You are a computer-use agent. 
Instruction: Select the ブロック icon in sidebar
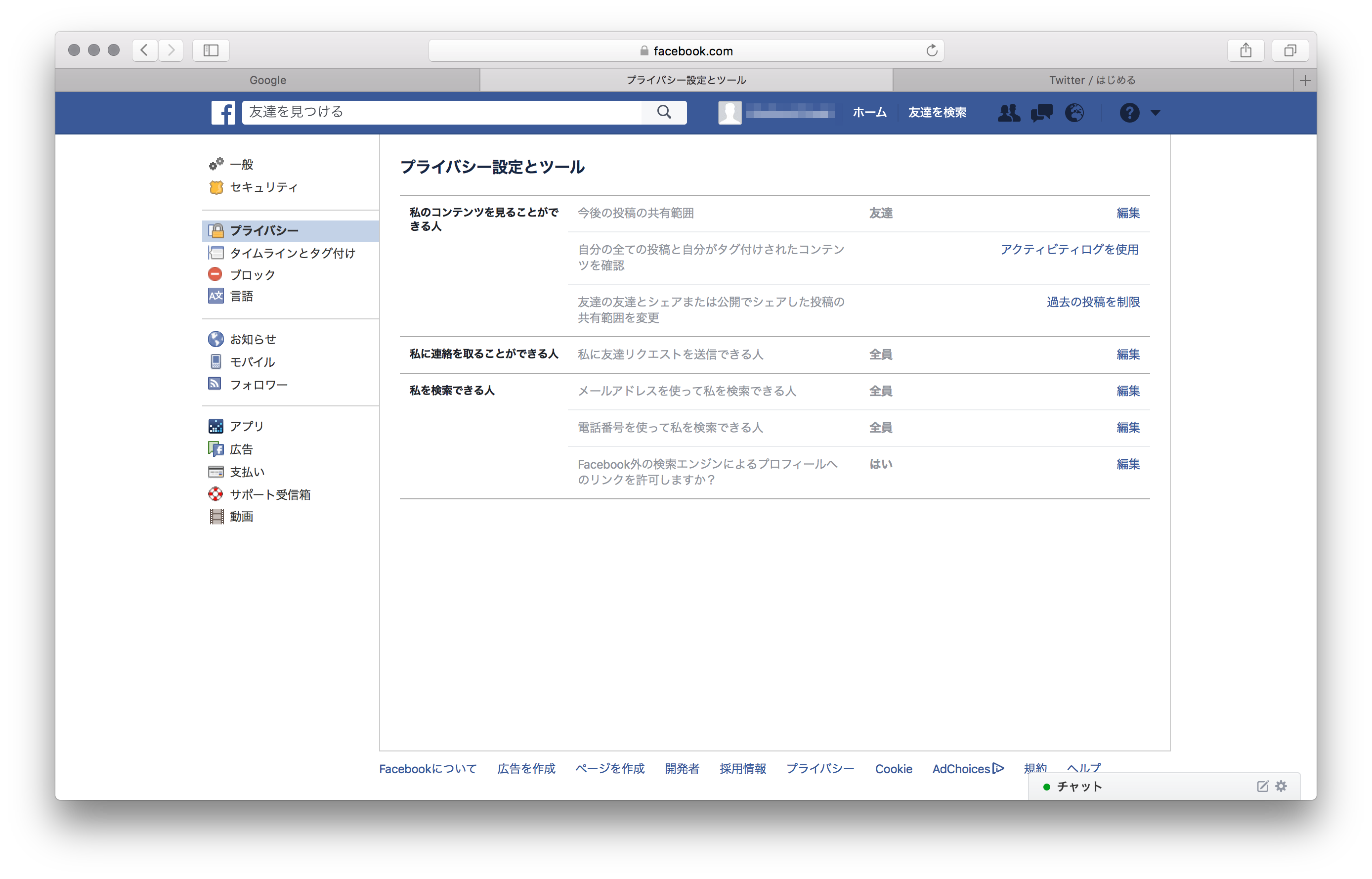[x=215, y=274]
